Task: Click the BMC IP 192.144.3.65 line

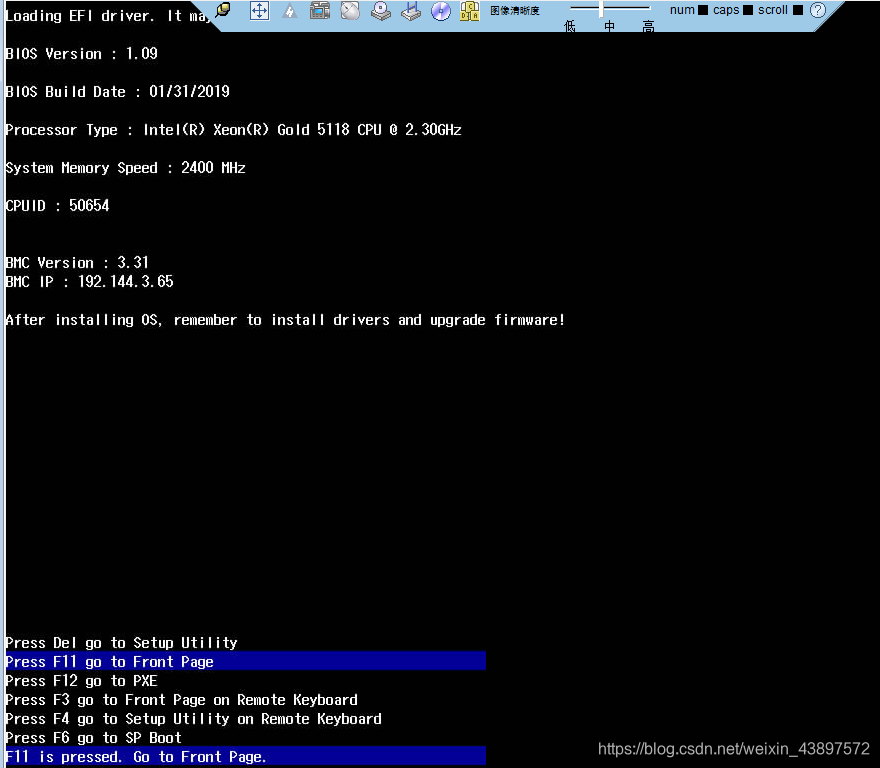Action: (89, 281)
